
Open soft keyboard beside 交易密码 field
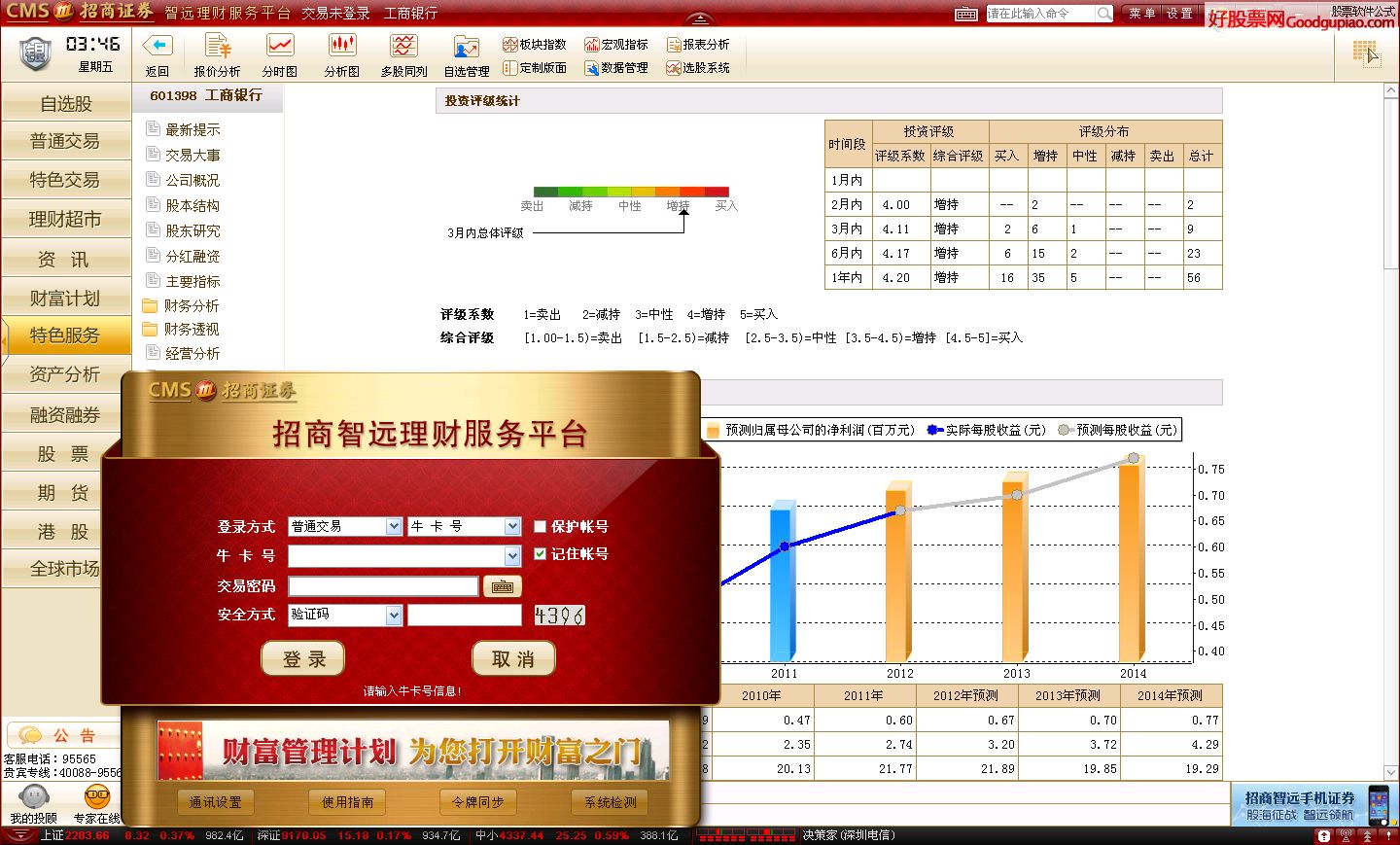point(503,586)
